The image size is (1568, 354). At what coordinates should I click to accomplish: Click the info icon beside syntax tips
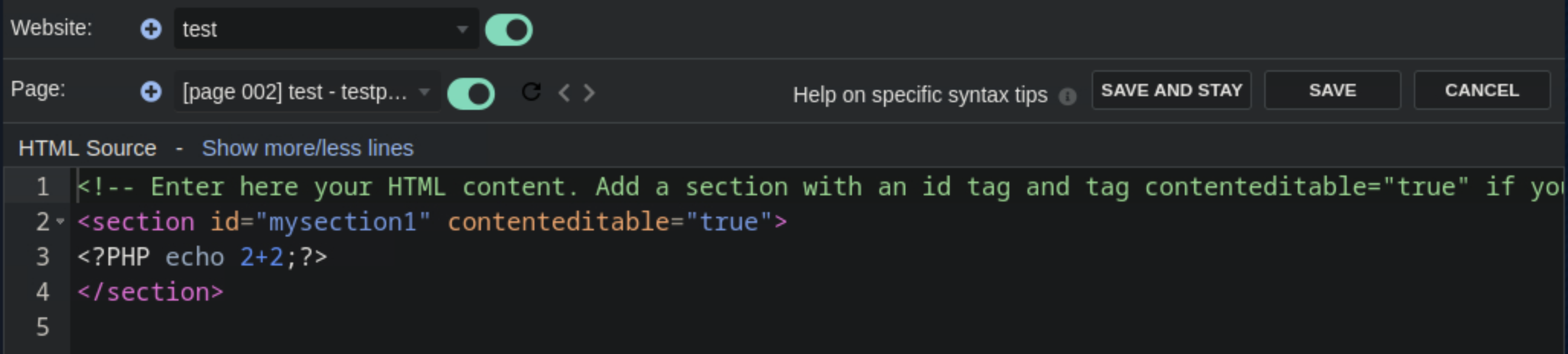1067,96
